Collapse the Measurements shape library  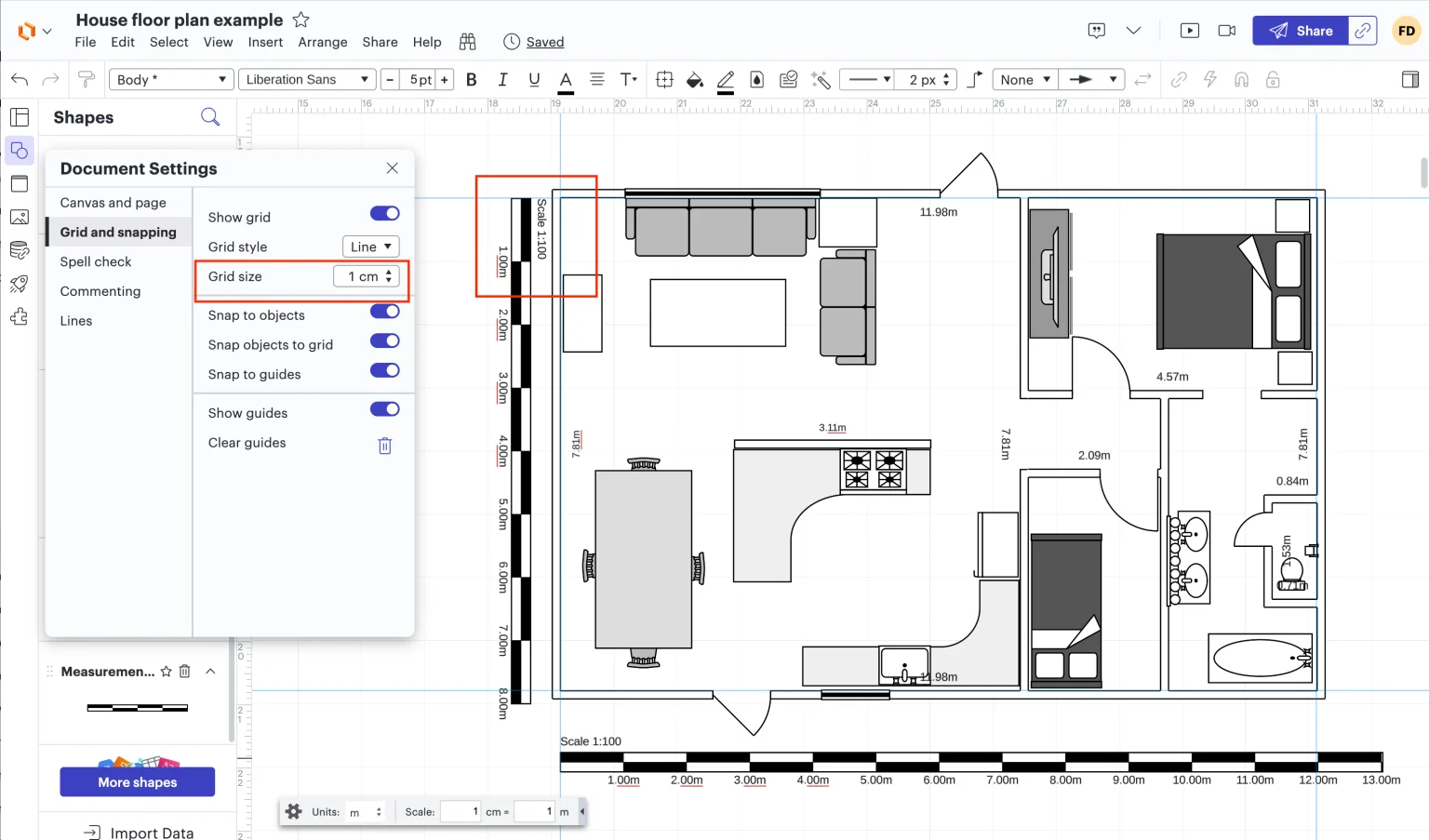pyautogui.click(x=211, y=672)
